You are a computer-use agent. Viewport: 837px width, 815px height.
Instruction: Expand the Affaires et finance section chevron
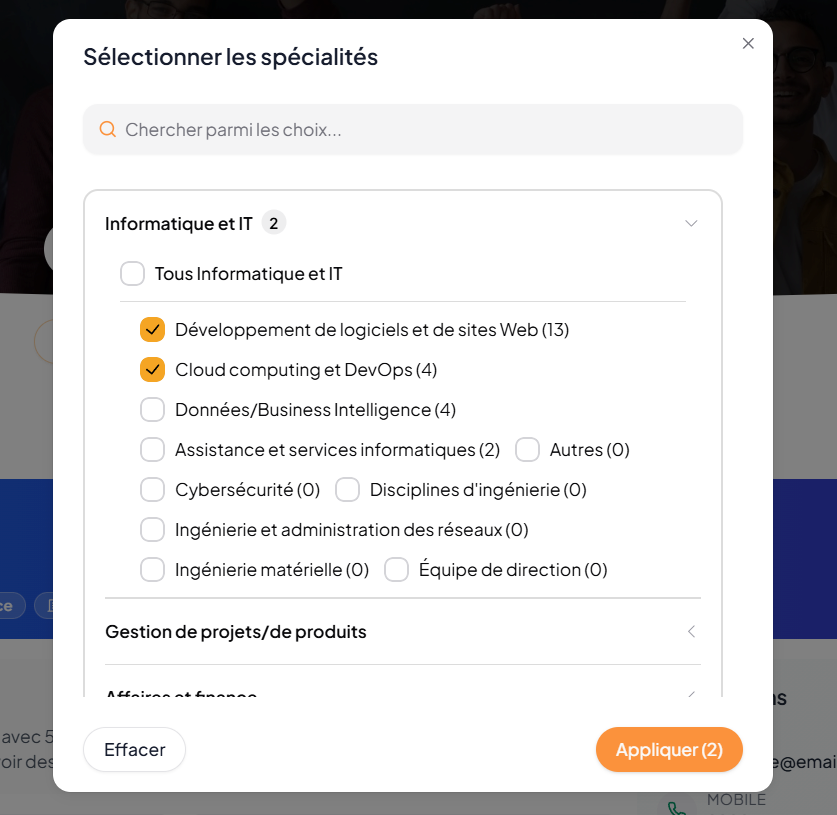pos(691,694)
